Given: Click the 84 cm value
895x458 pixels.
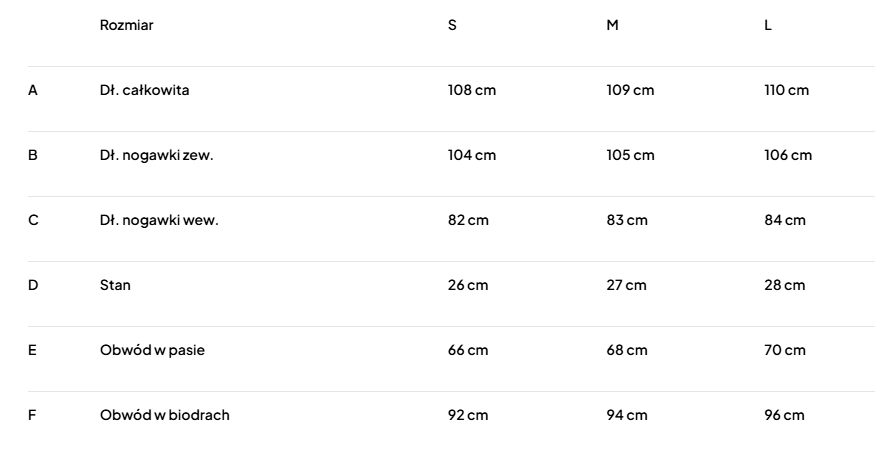Looking at the screenshot, I should pyautogui.click(x=784, y=220).
